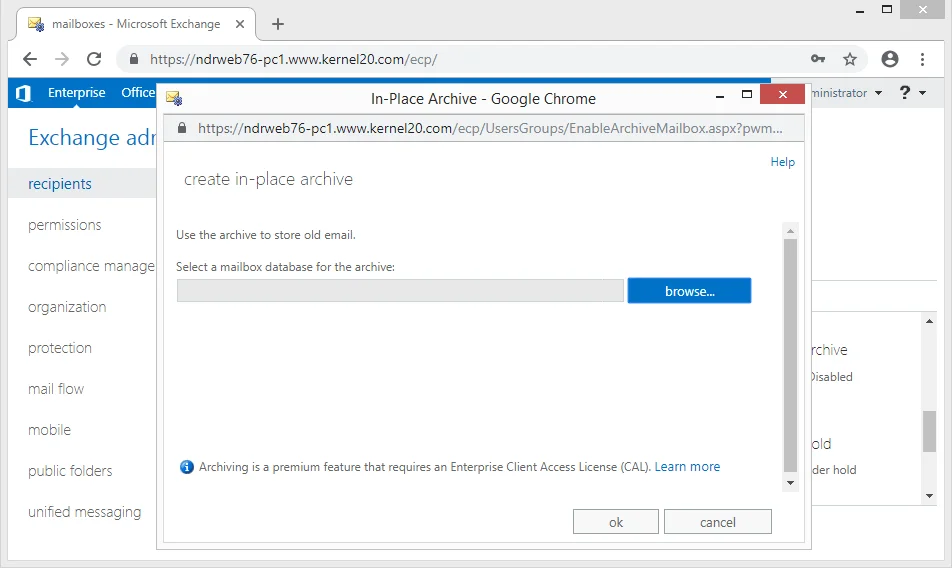Image resolution: width=952 pixels, height=568 pixels.
Task: Click the popup window URL text
Action: 490,128
